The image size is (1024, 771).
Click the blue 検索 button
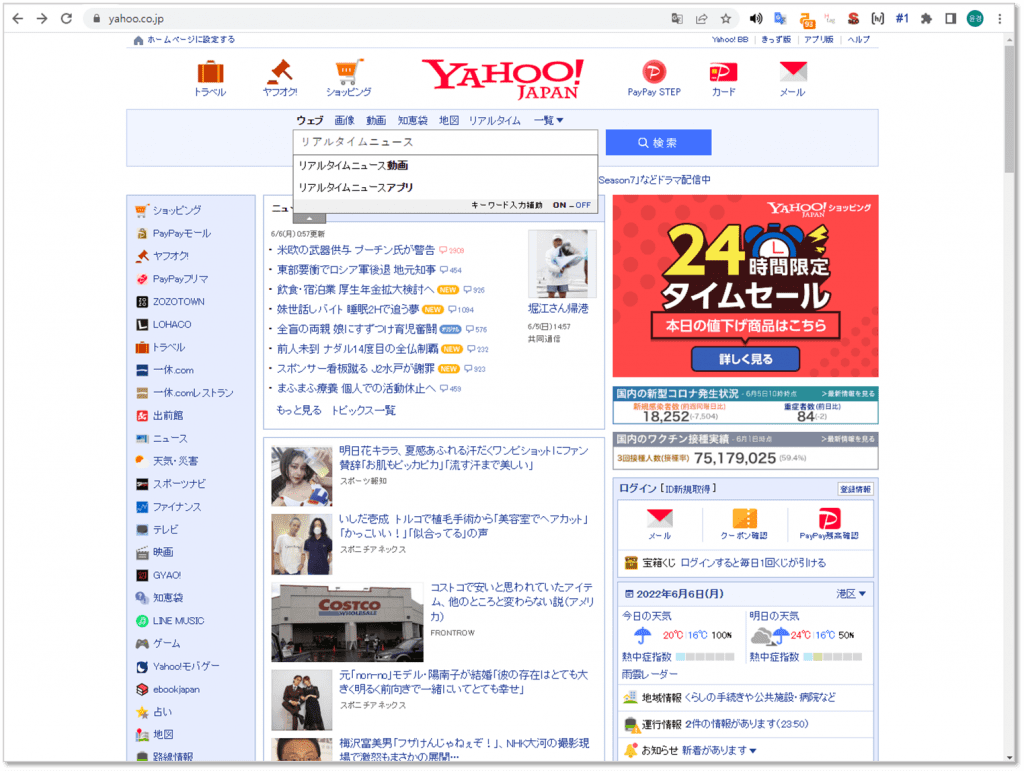point(658,142)
